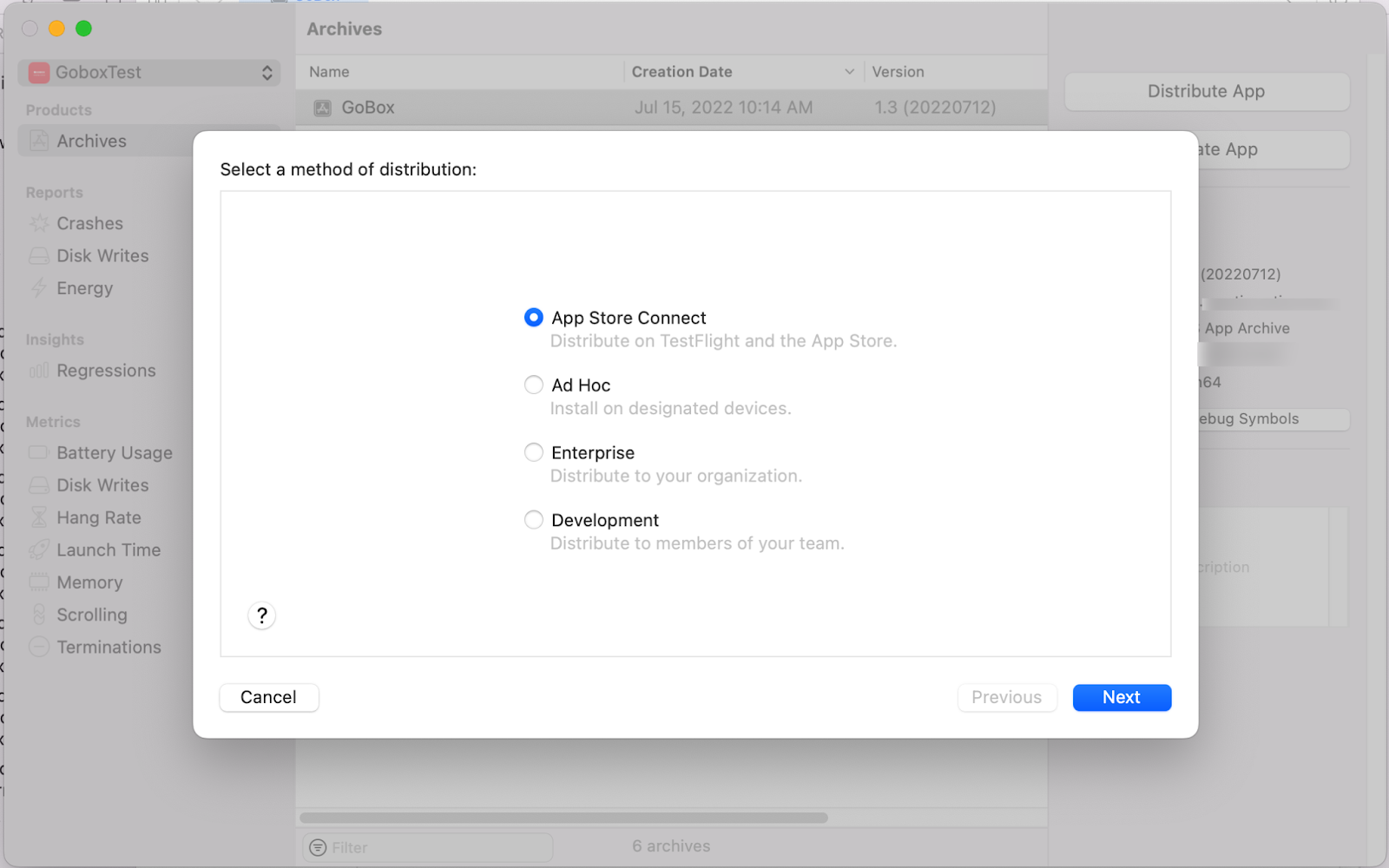Click the yellow minimize window button
The width and height of the screenshot is (1389, 868).
(56, 29)
